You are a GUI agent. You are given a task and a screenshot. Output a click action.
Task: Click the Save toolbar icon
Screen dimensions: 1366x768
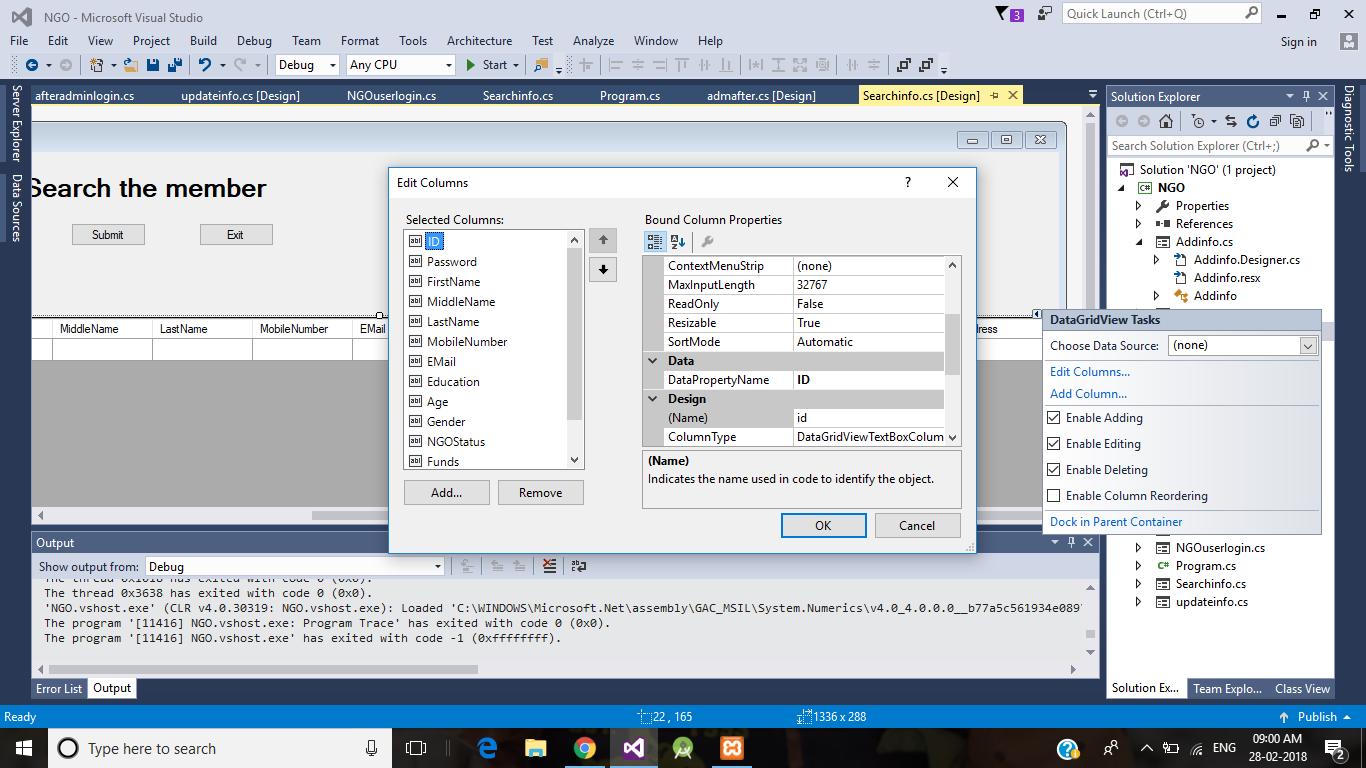tap(153, 65)
